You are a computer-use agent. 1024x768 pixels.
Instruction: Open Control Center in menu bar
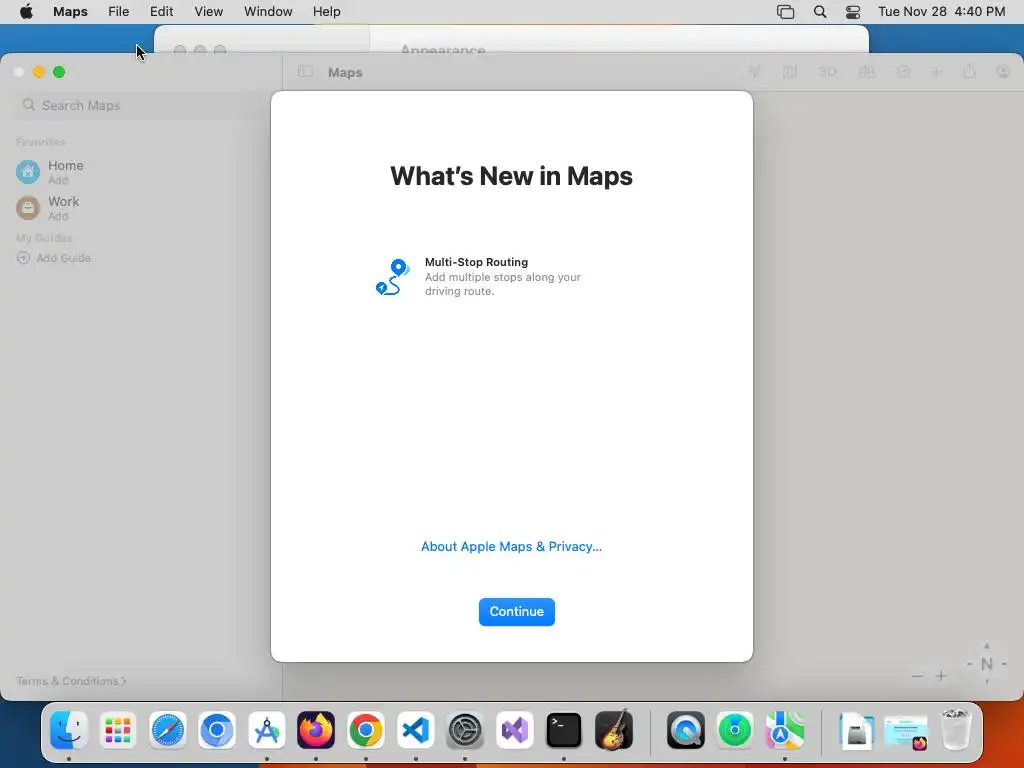(x=853, y=12)
